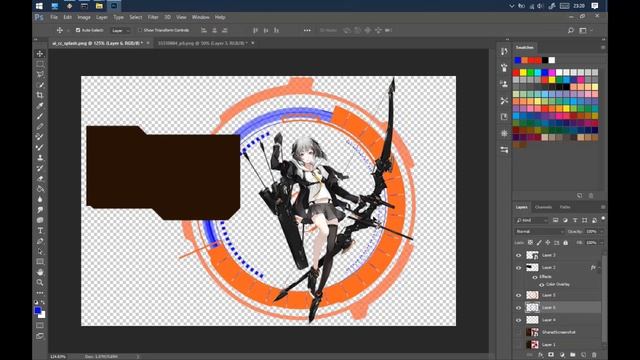Select the Hand tool
The height and width of the screenshot is (360, 640).
pos(40,272)
